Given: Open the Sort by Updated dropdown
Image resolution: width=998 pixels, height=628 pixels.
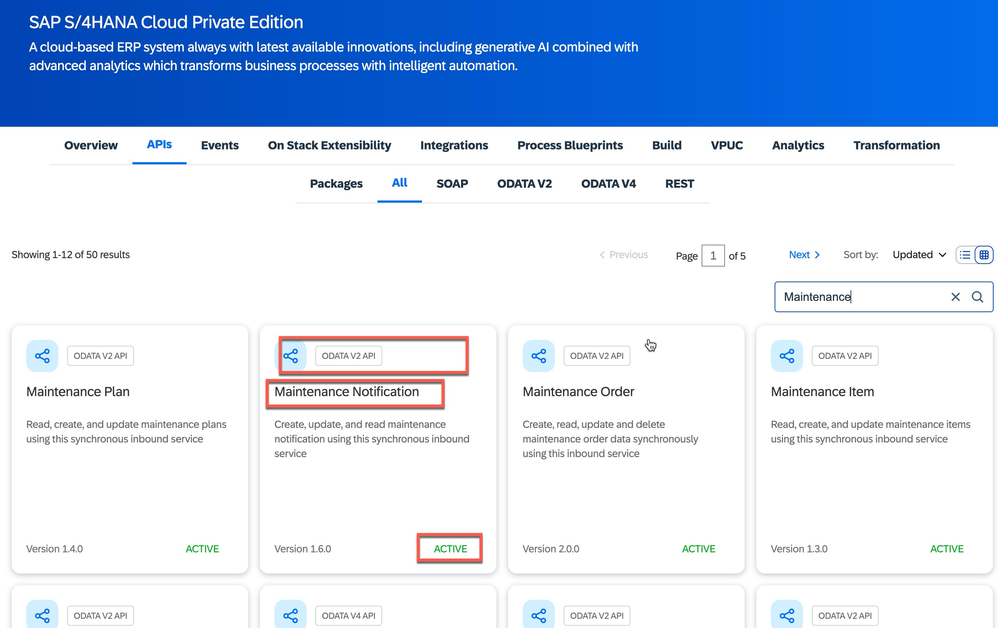Looking at the screenshot, I should 917,254.
